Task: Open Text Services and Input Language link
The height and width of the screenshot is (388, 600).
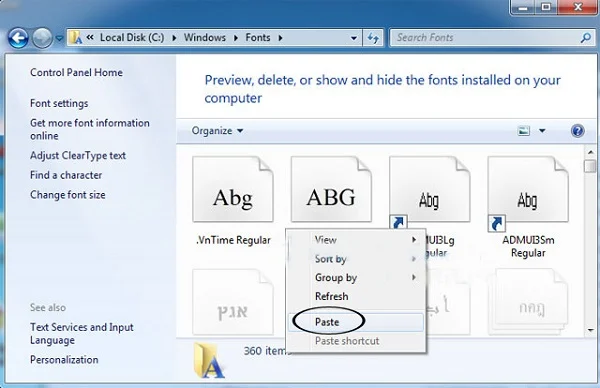Action: click(x=82, y=334)
